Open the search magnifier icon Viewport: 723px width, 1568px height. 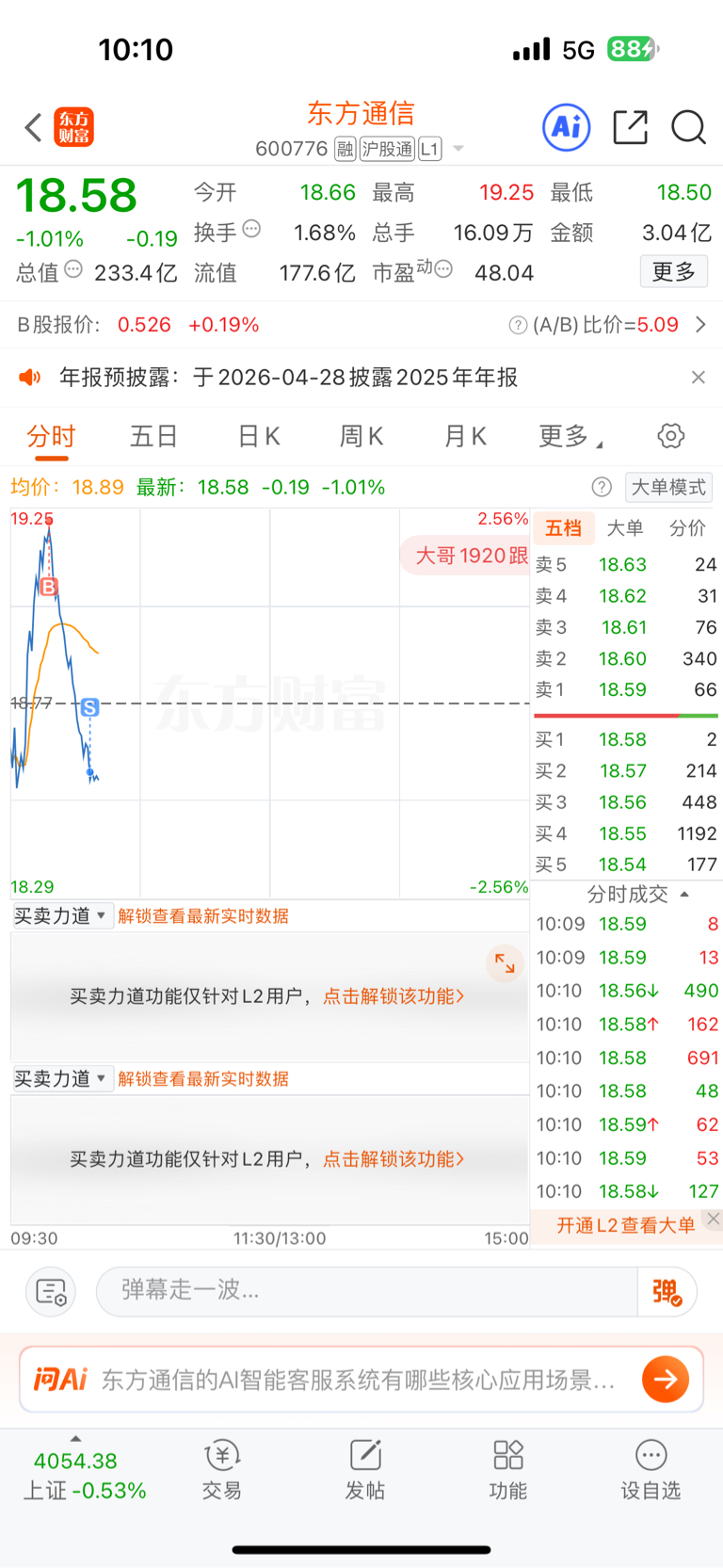click(x=688, y=127)
